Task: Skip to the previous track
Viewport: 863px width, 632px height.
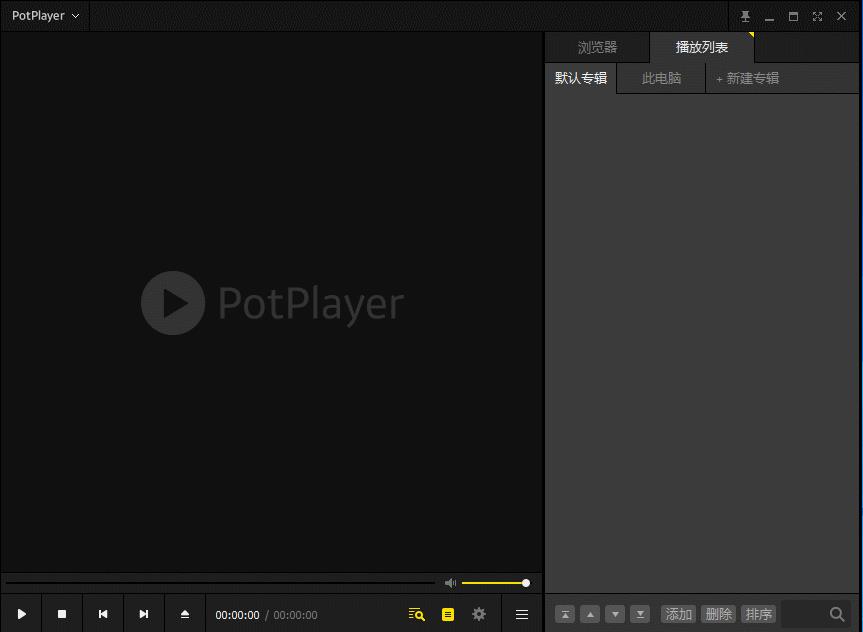Action: click(x=103, y=614)
